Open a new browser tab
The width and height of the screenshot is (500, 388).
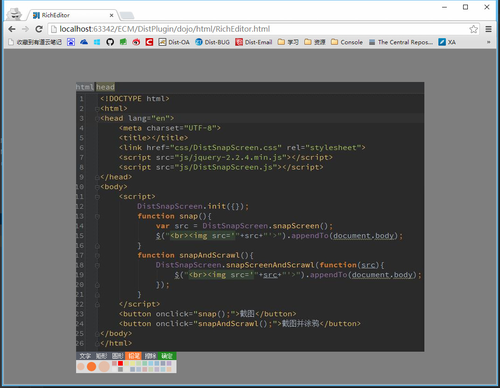127,15
